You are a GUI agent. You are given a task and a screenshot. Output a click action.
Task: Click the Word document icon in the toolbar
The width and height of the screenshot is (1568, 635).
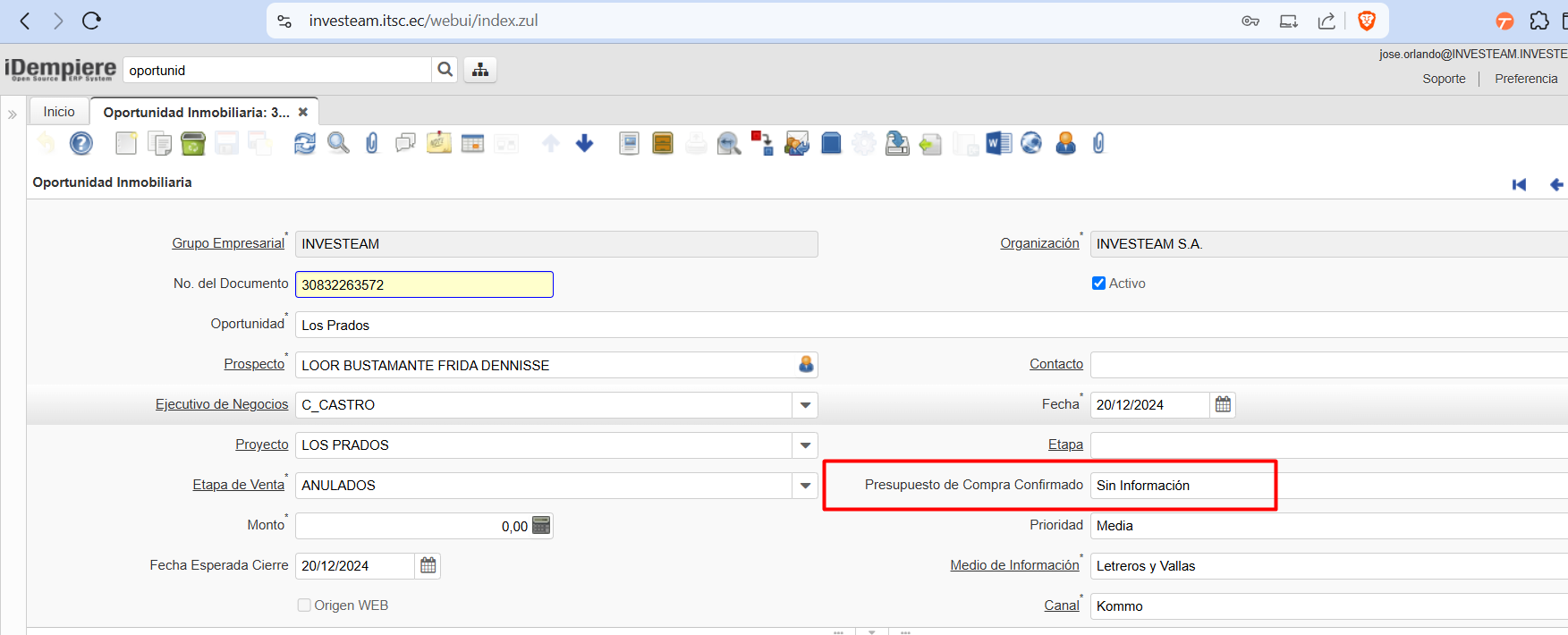[998, 143]
